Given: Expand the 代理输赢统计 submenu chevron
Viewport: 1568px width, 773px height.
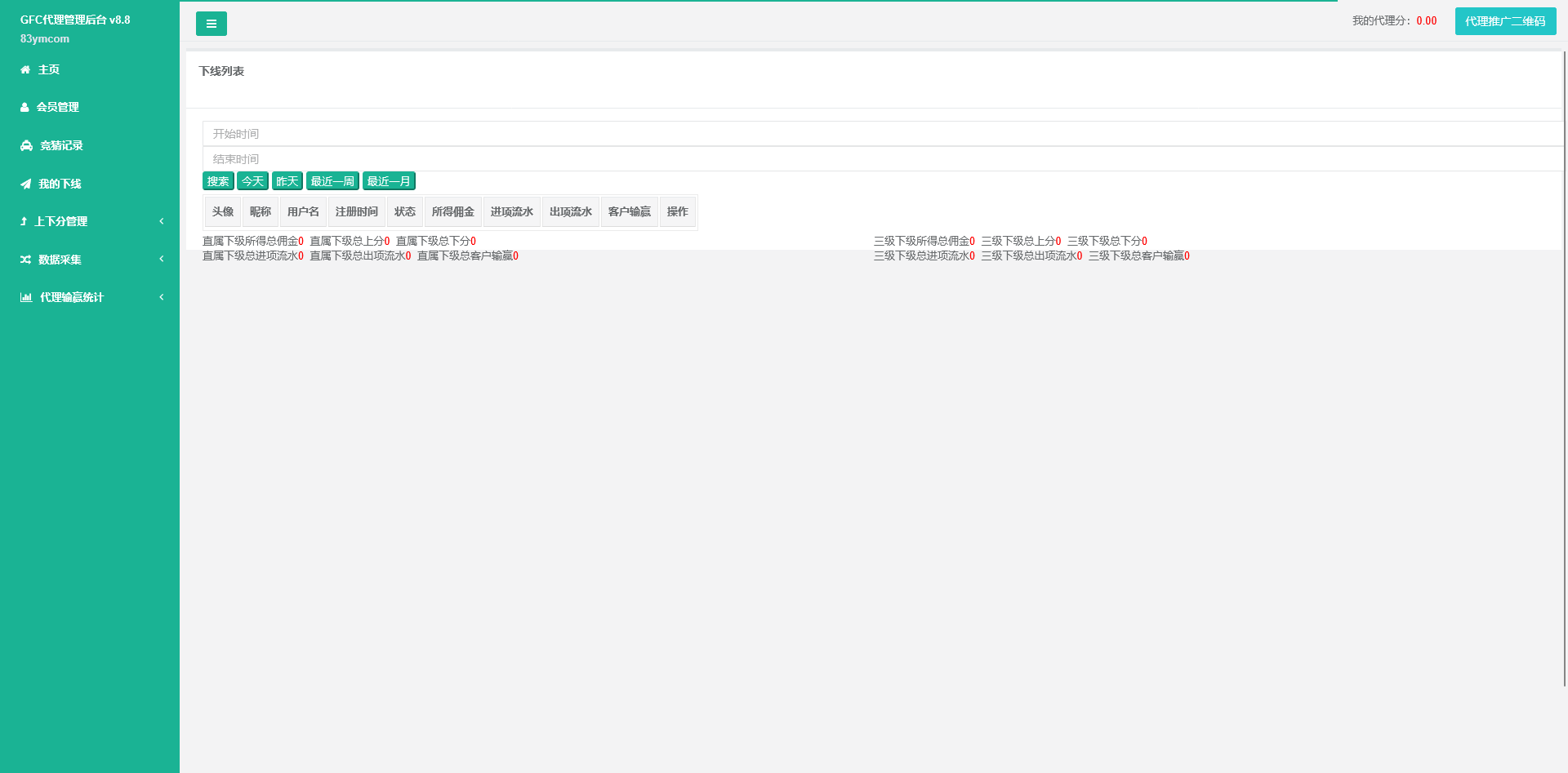Looking at the screenshot, I should 162,297.
